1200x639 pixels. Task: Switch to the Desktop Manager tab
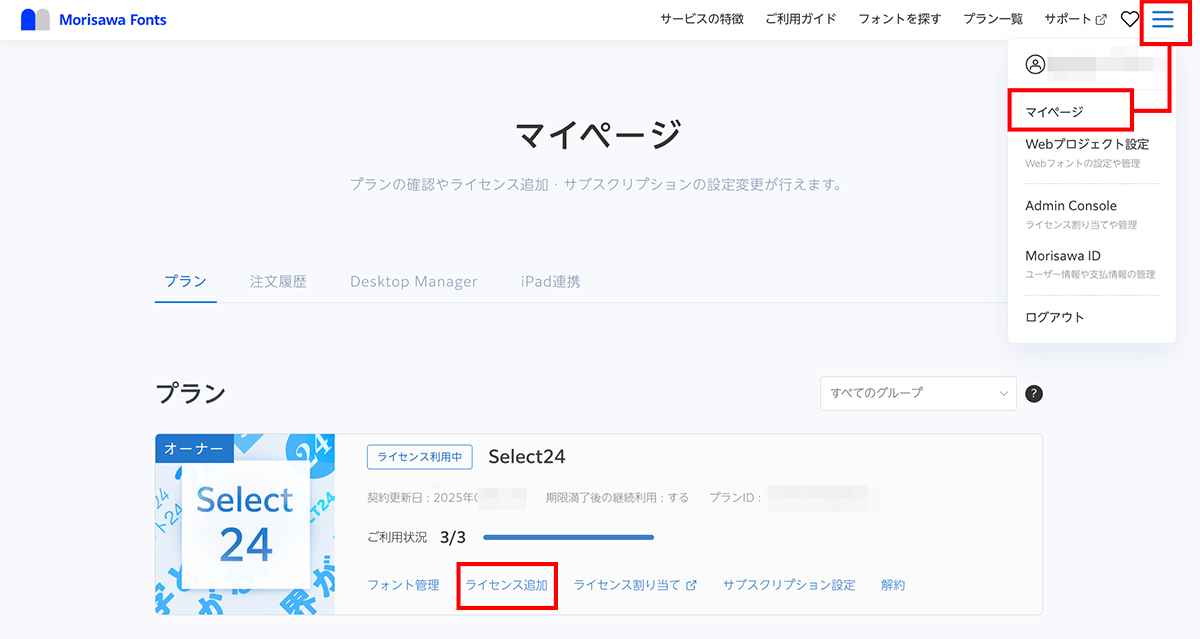(x=414, y=281)
